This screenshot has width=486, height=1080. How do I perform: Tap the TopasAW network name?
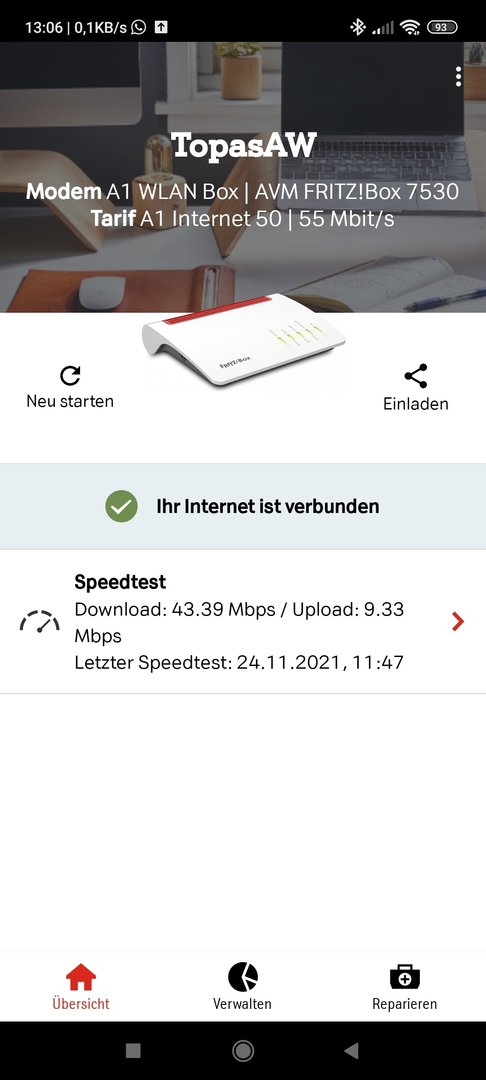(244, 145)
